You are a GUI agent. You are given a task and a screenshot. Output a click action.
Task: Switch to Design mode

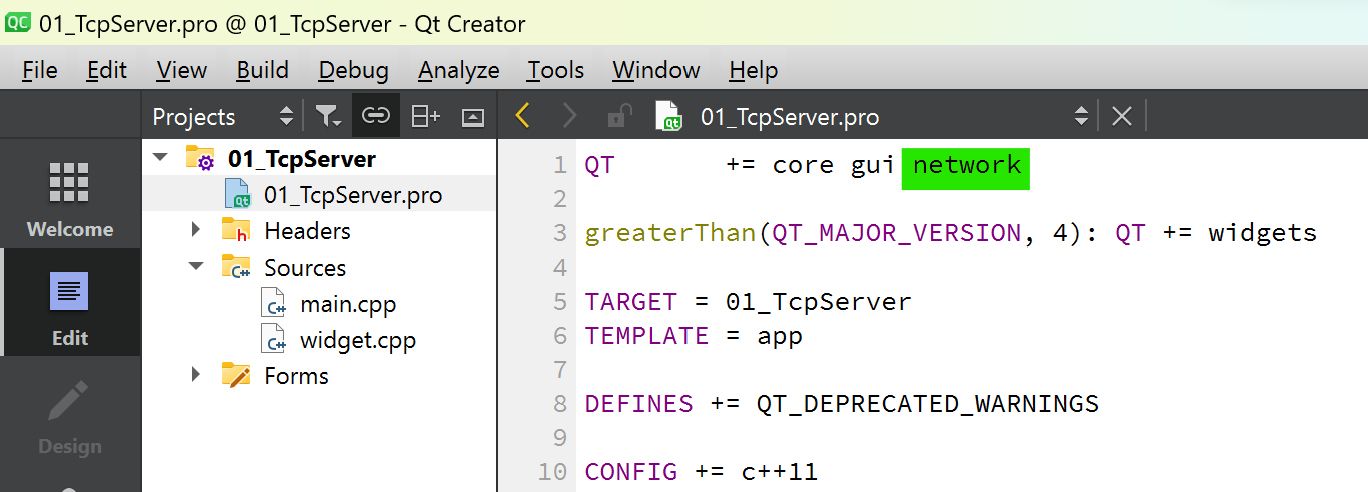point(70,418)
